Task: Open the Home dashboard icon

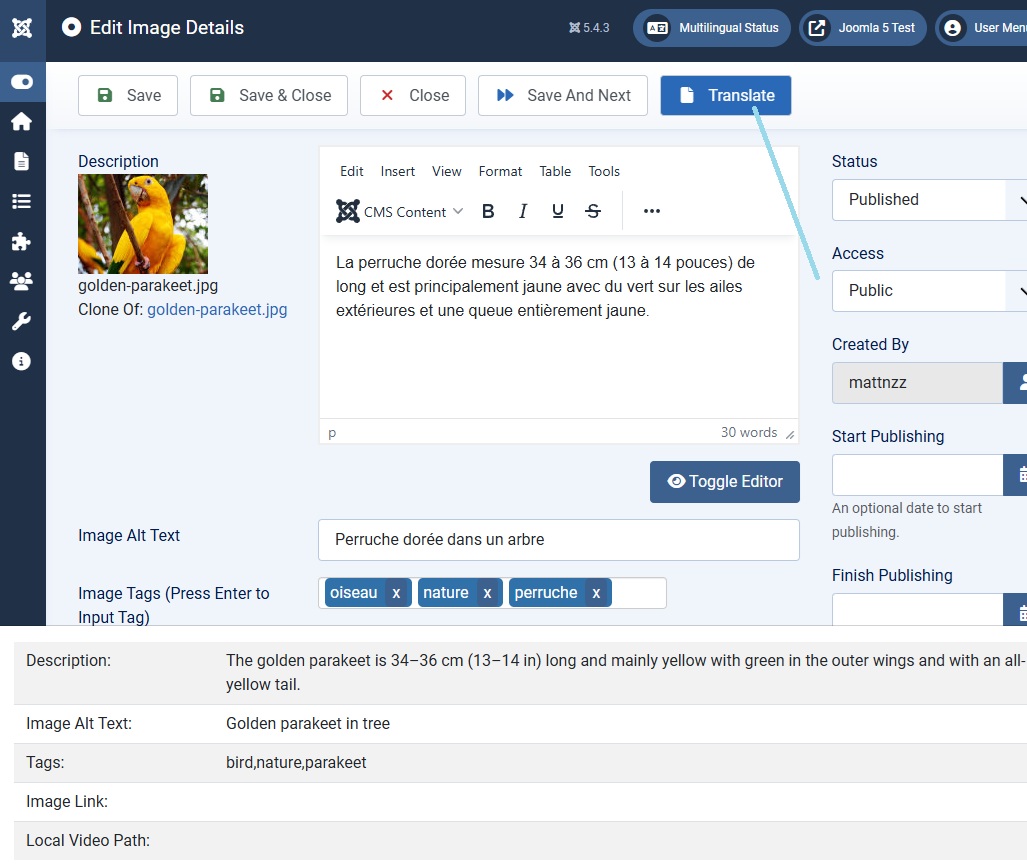Action: 22,122
